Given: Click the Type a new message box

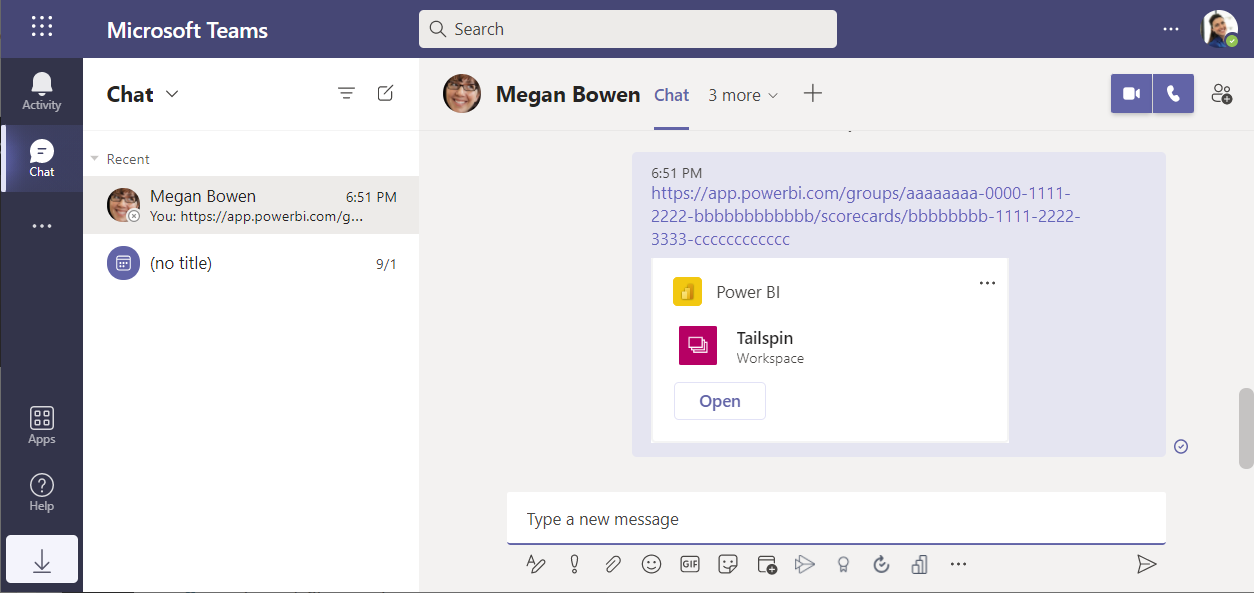Looking at the screenshot, I should tap(836, 519).
